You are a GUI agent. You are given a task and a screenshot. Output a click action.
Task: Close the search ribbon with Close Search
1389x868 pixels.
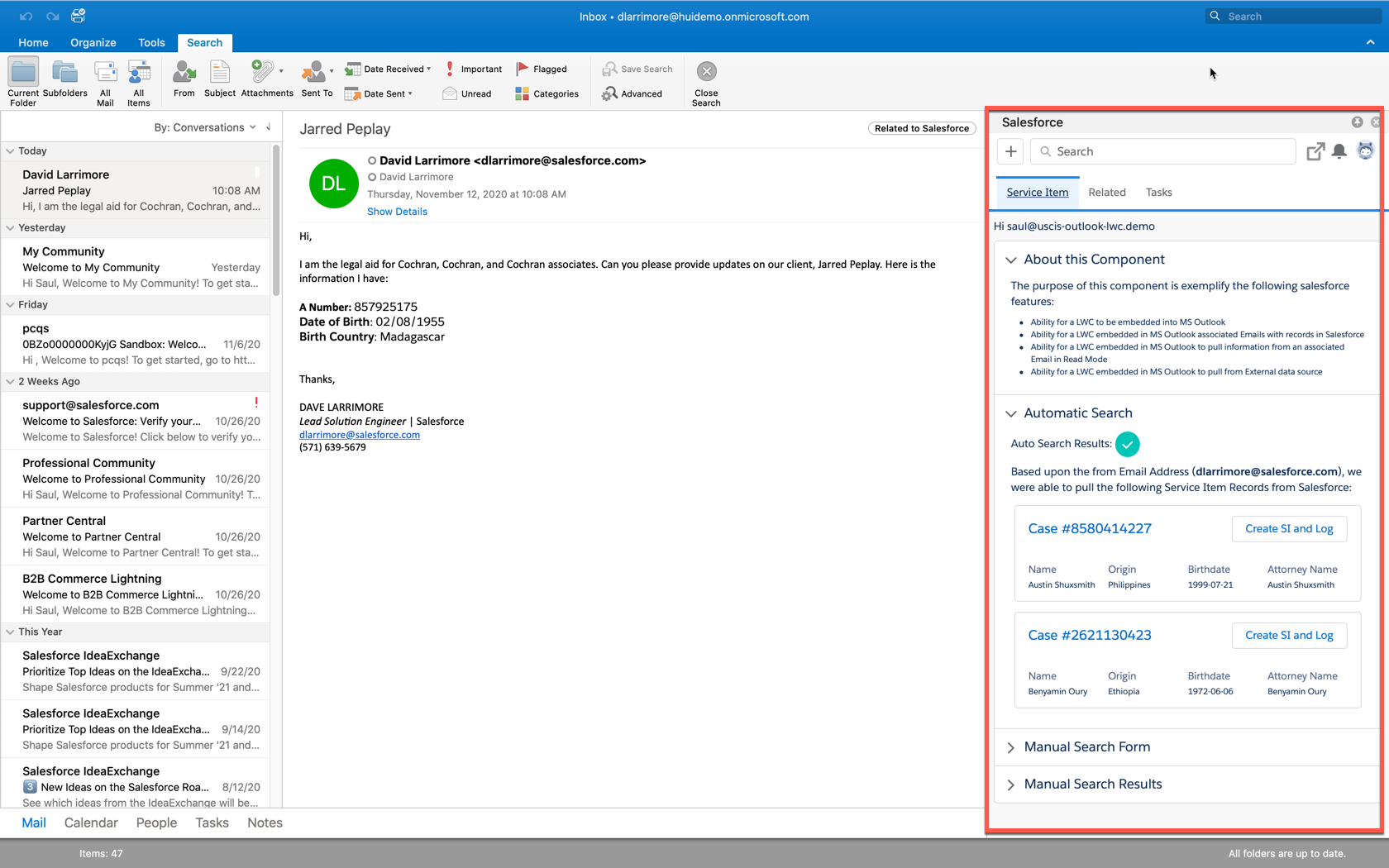(x=706, y=83)
